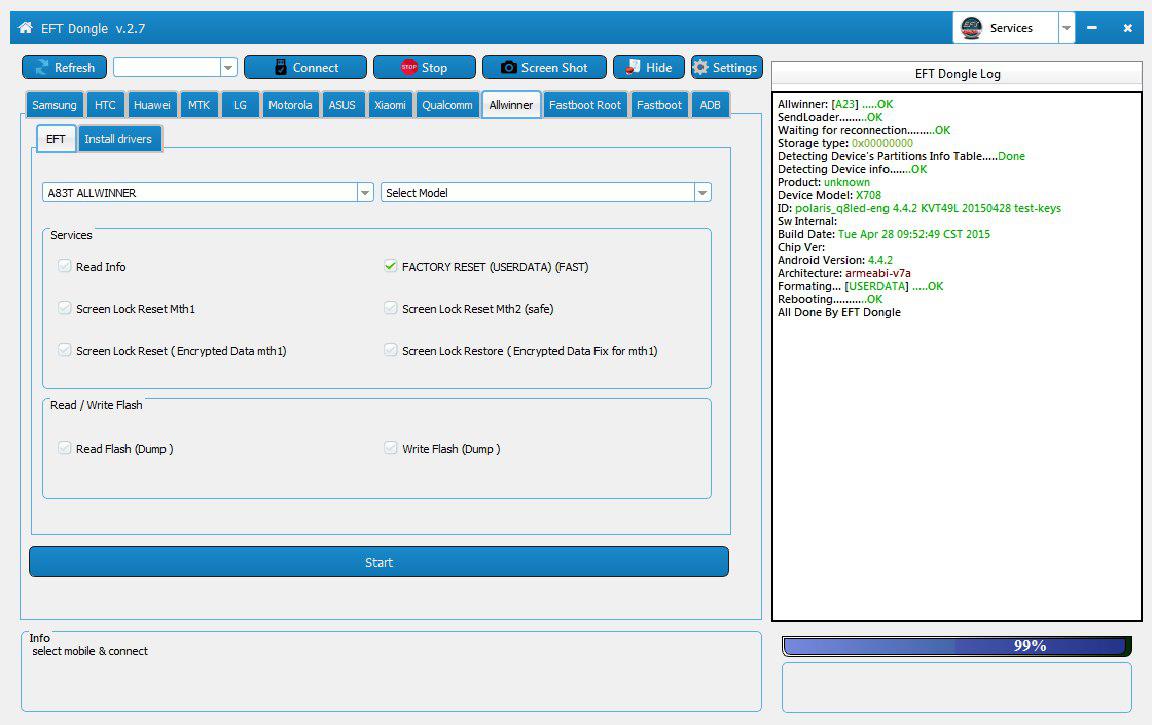Switch to the Fastboot Root tab

[x=585, y=105]
